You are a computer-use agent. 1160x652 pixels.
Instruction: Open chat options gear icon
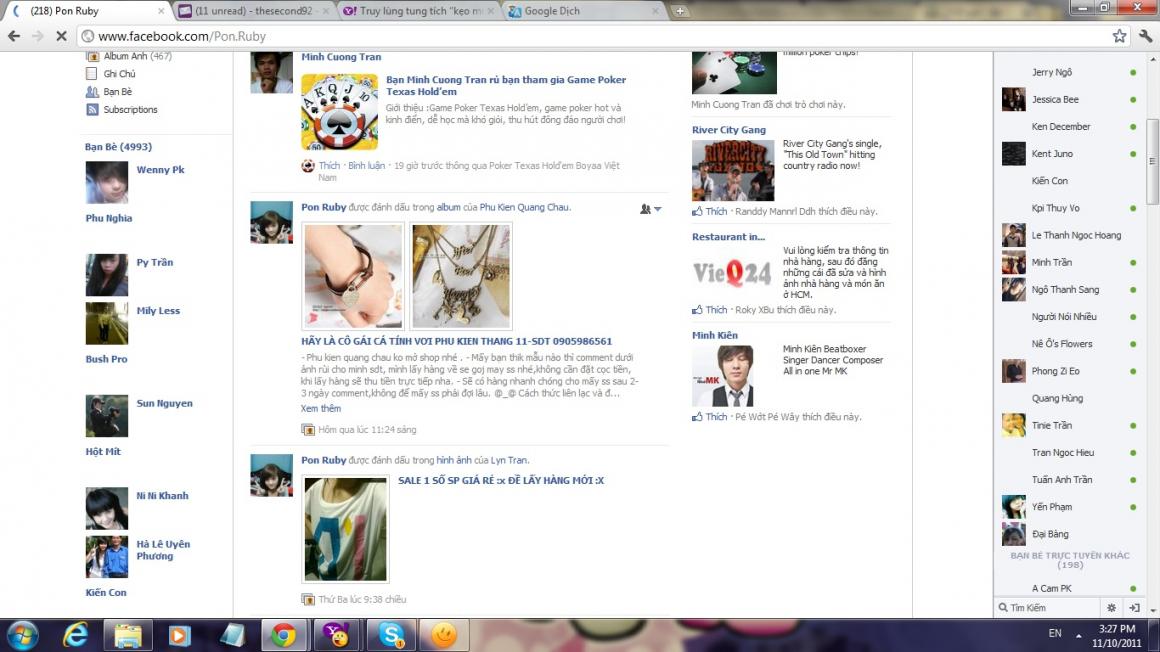click(1111, 608)
